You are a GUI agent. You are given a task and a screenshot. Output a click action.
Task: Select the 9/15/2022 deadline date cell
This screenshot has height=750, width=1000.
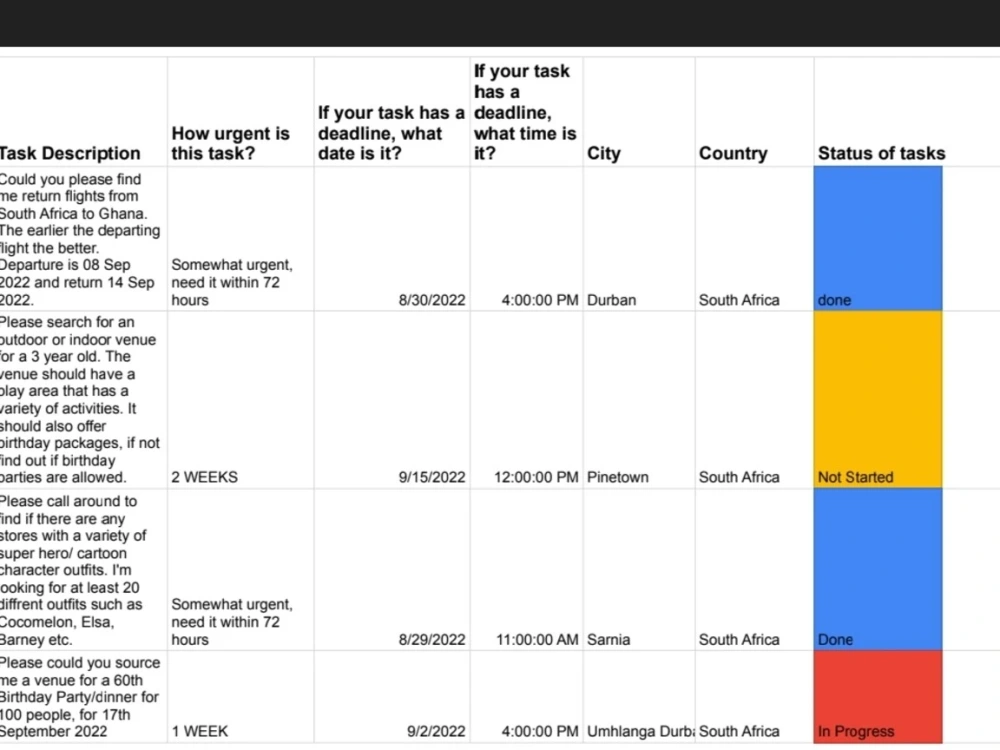tap(392, 400)
